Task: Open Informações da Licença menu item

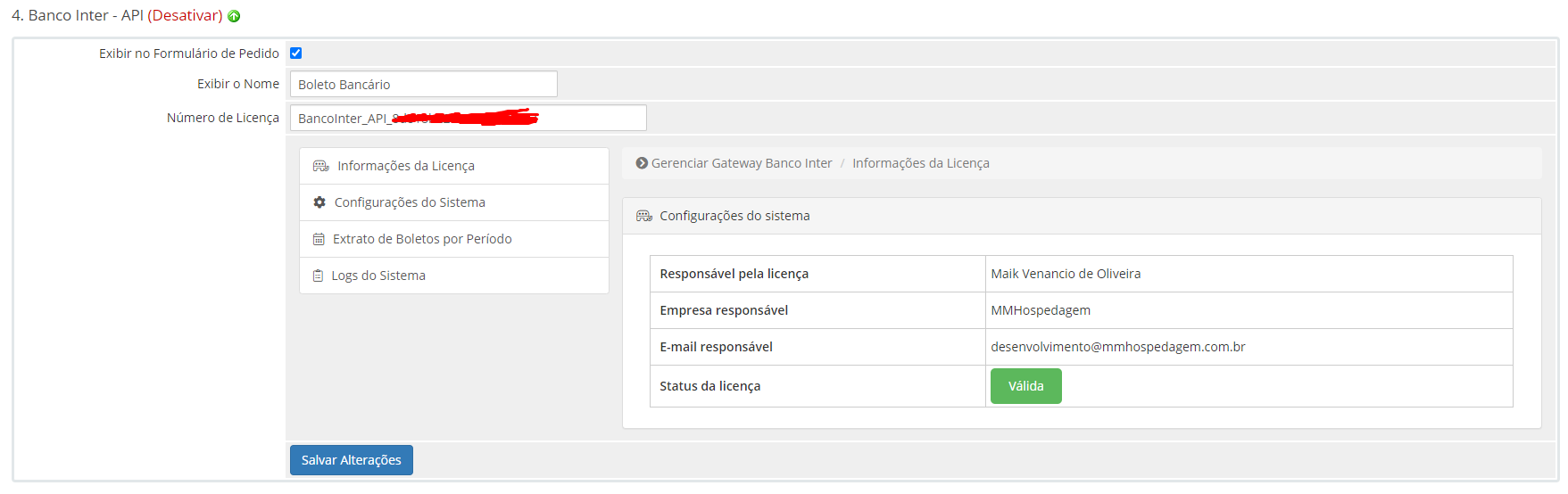Action: (x=454, y=166)
